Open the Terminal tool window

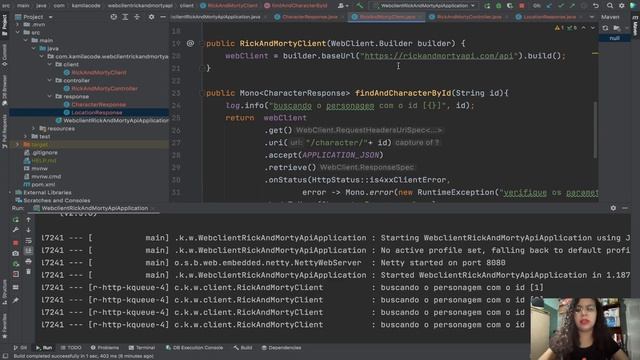142,348
